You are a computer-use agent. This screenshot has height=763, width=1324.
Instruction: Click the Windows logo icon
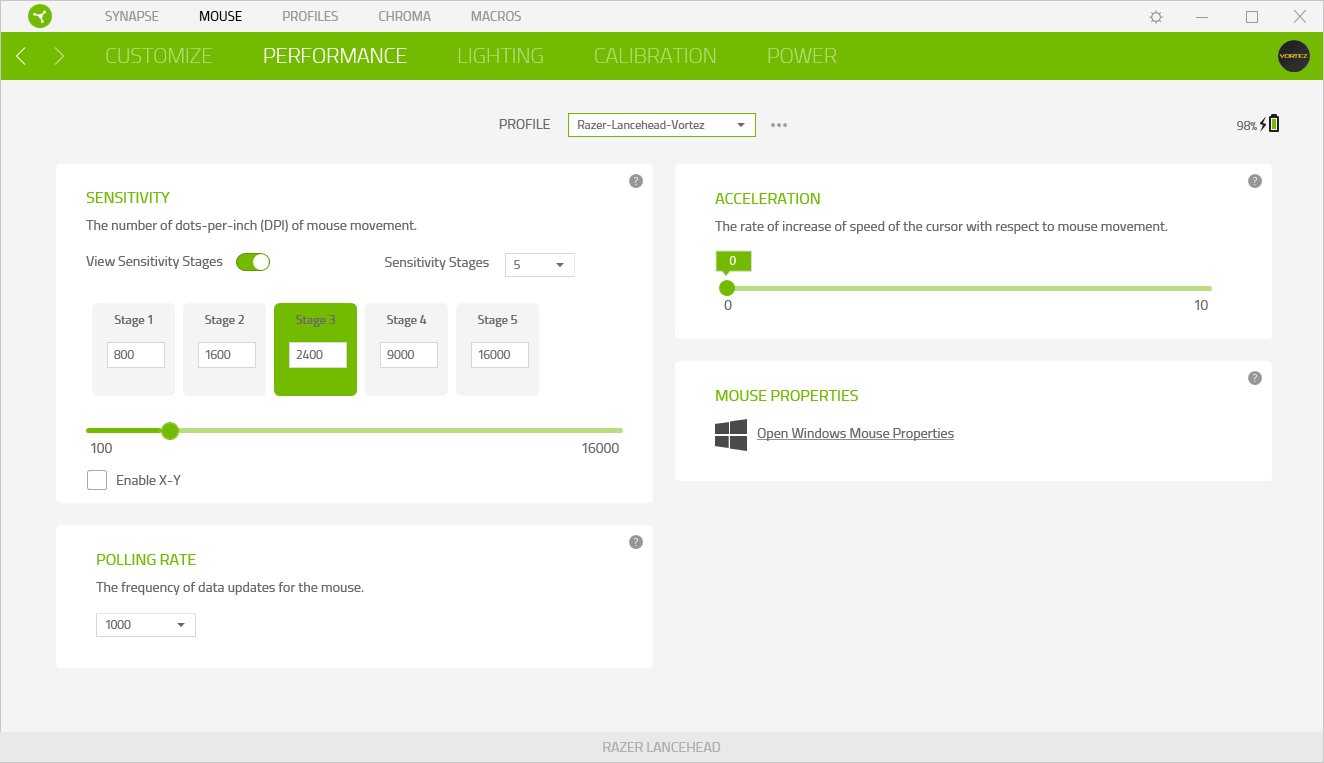[x=731, y=435]
